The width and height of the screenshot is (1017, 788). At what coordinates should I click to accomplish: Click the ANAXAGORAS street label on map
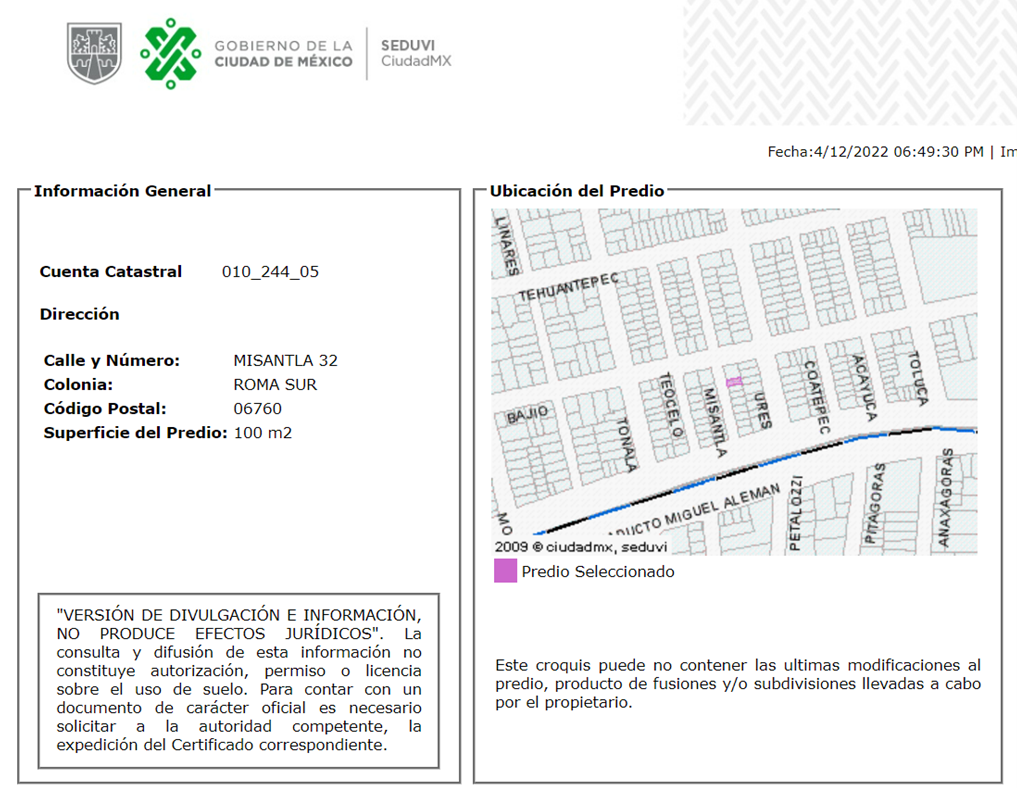(x=946, y=497)
